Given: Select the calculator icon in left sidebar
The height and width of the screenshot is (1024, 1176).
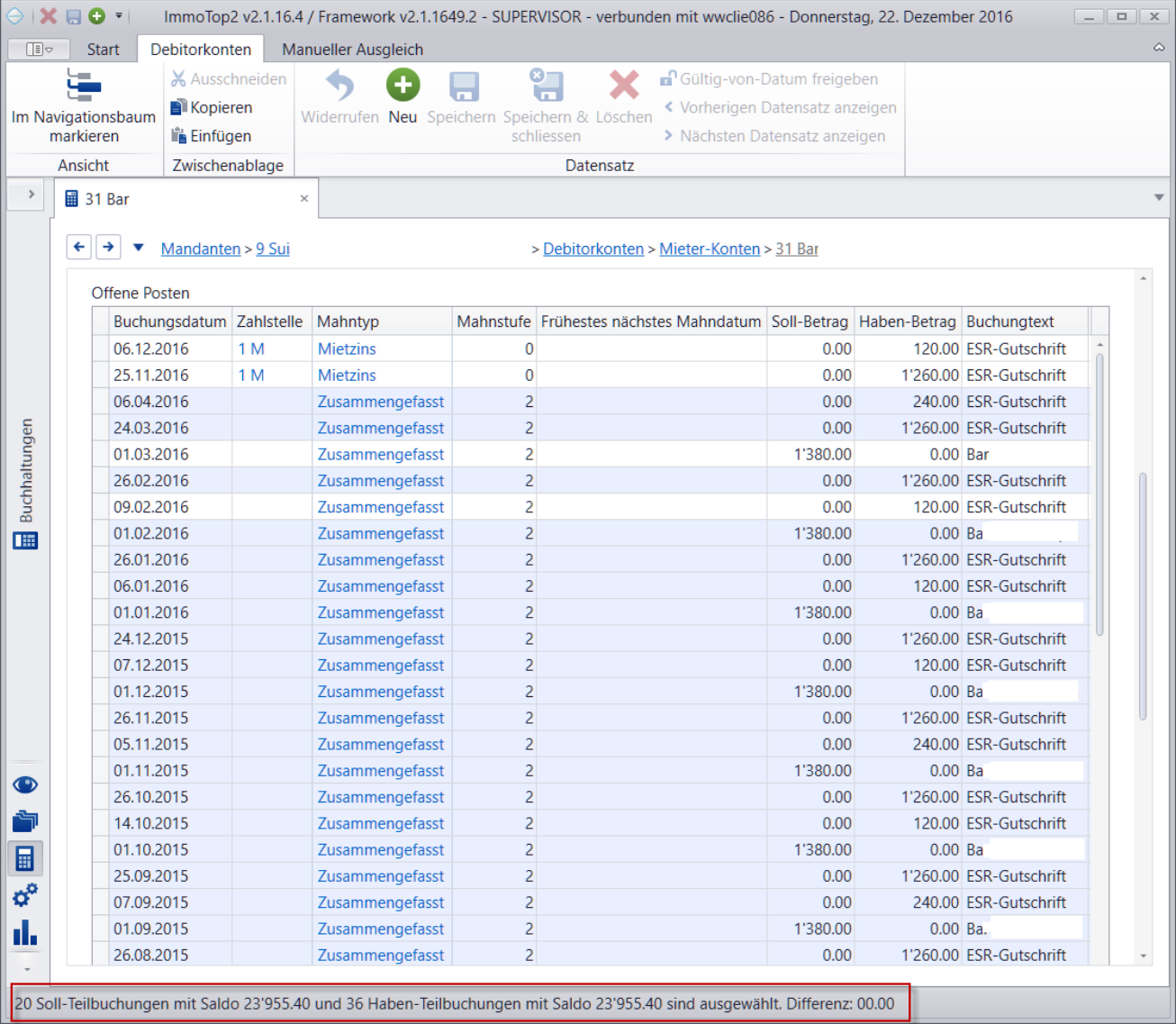Looking at the screenshot, I should click(x=25, y=858).
